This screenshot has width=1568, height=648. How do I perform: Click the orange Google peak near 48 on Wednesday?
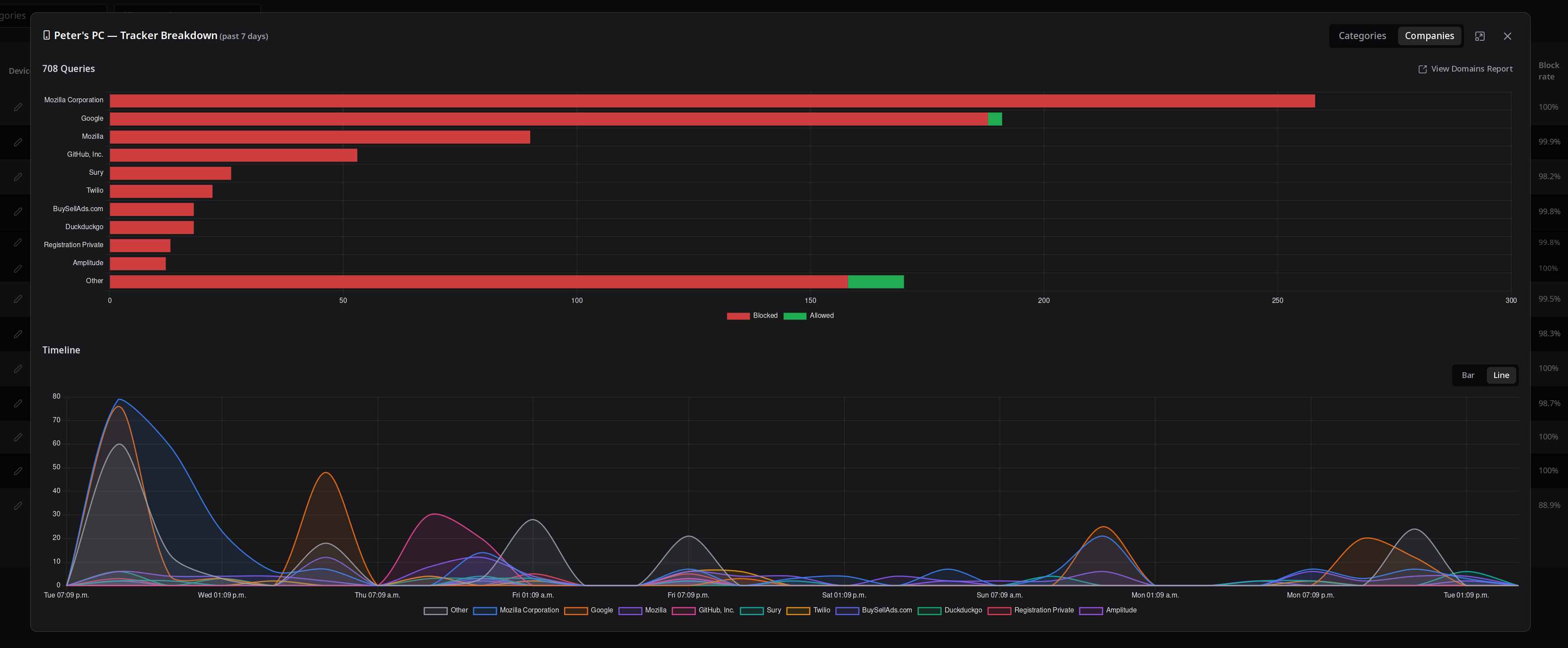326,472
